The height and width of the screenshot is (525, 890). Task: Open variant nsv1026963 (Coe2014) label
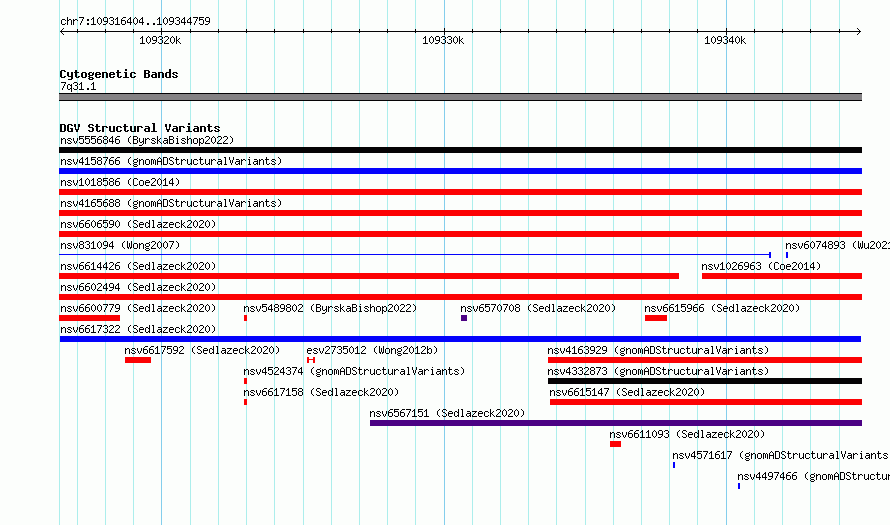(x=761, y=266)
